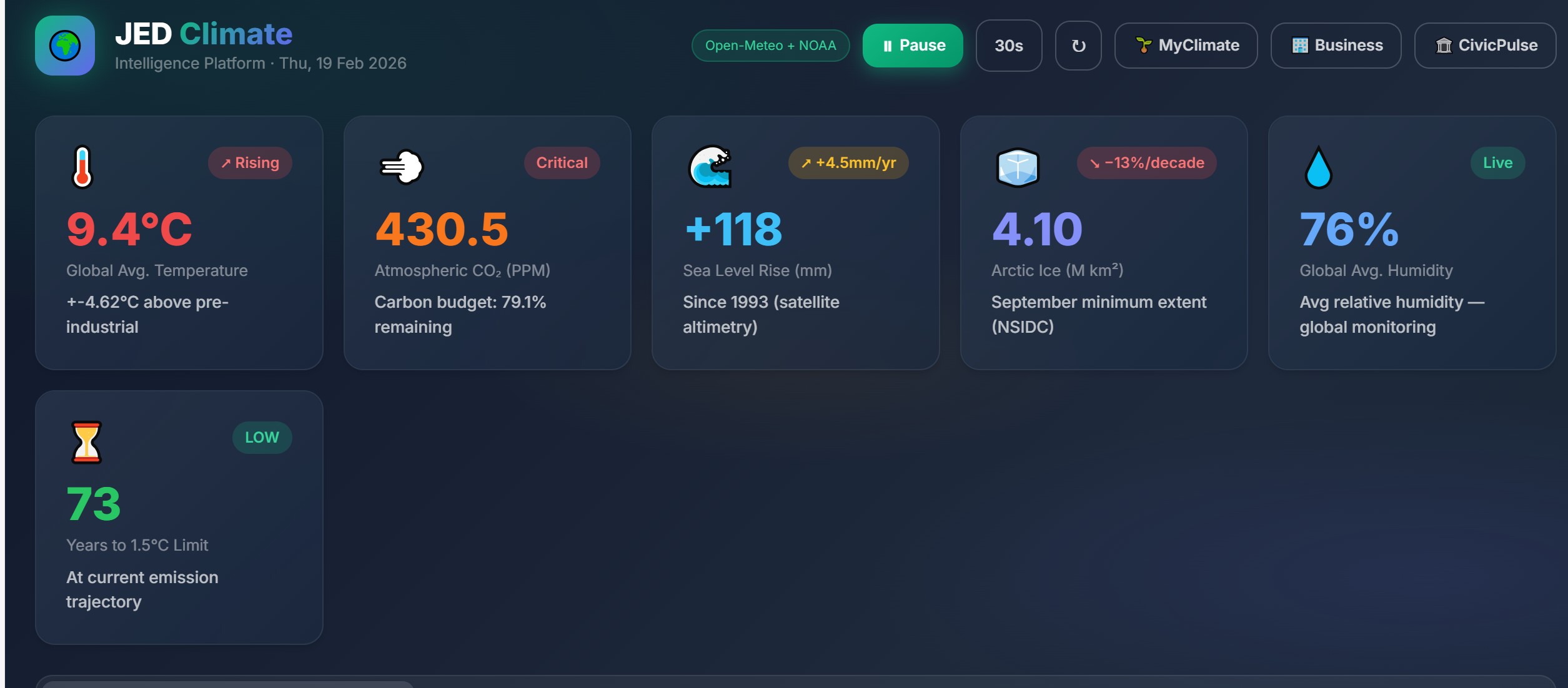
Task: Click the Carbon budget 79.1% remaining text
Action: 460,315
